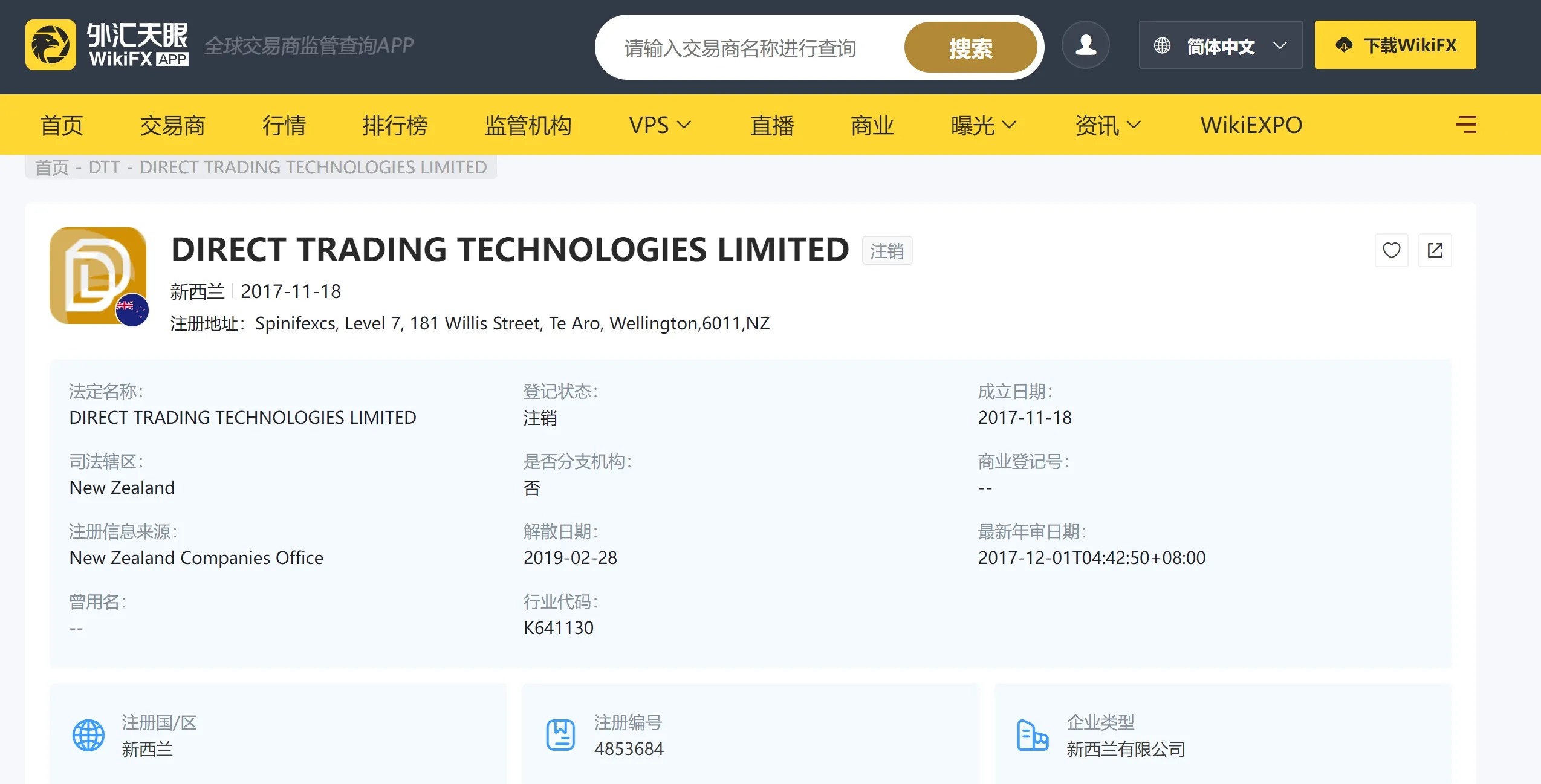Click 新西兰 under 注册国/区

148,749
